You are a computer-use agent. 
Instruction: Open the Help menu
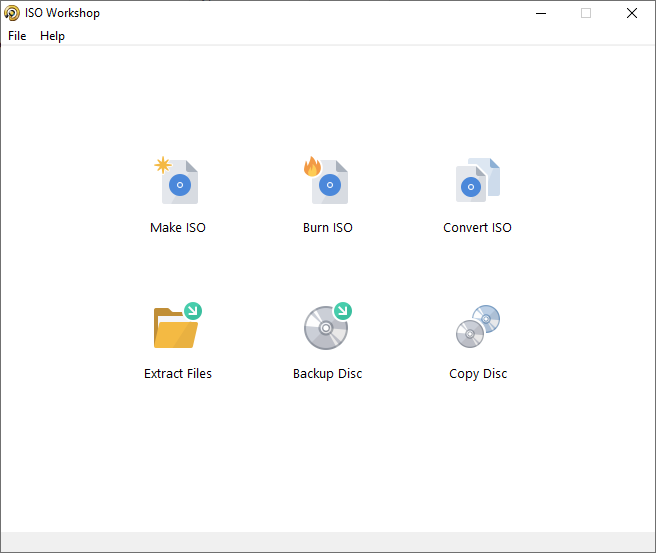52,36
